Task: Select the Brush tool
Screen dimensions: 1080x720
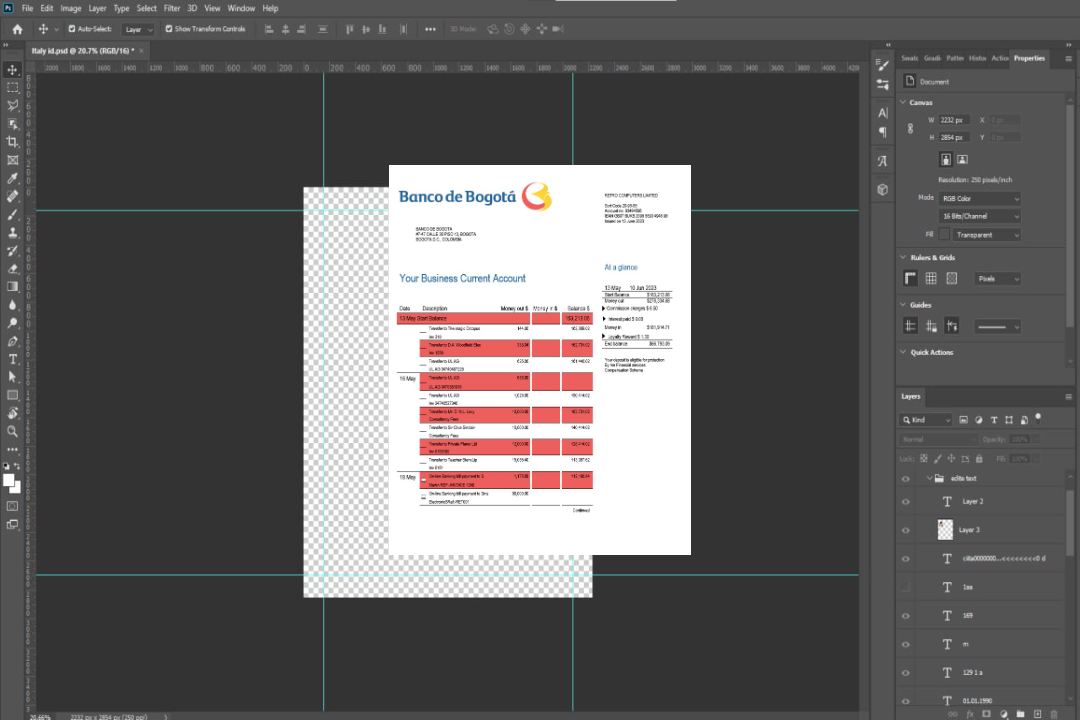Action: (x=12, y=214)
